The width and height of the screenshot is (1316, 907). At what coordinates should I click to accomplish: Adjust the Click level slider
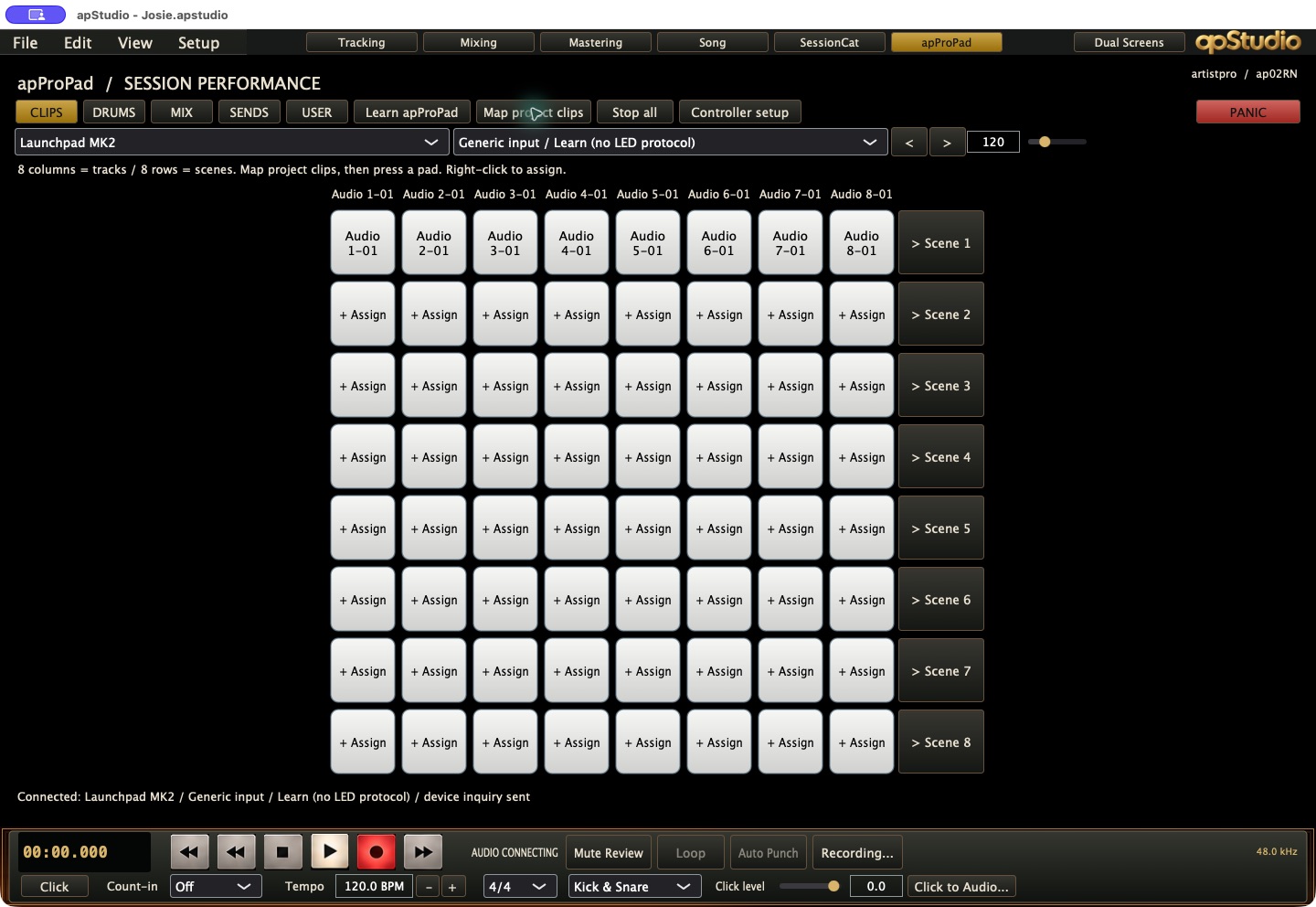pyautogui.click(x=810, y=886)
